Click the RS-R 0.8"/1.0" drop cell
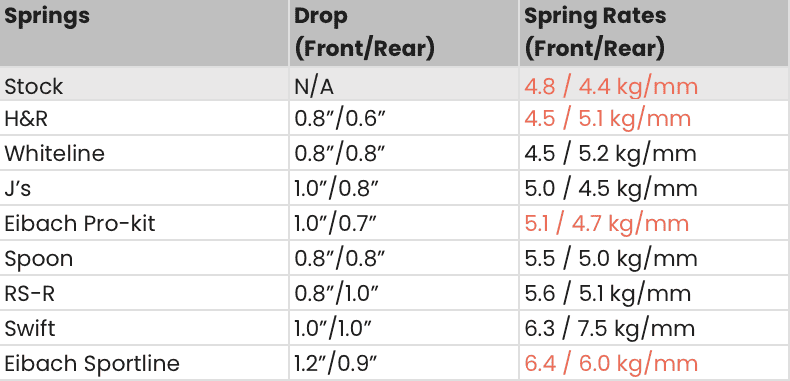The width and height of the screenshot is (790, 381). (404, 293)
